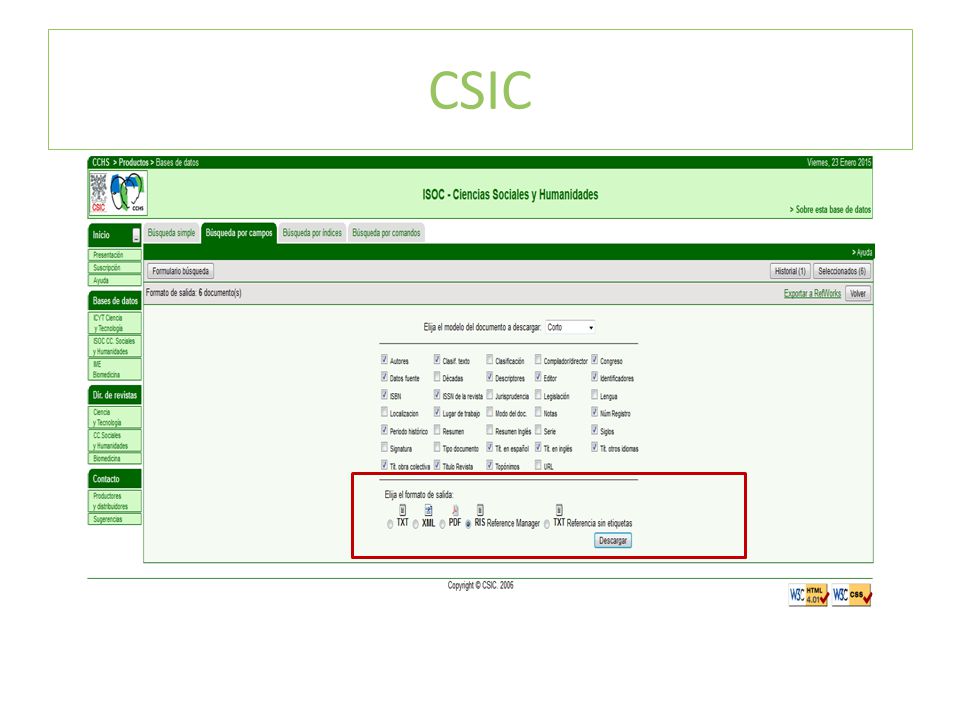This screenshot has height=720, width=960.
Task: Click the Historial (1) button
Action: pyautogui.click(x=790, y=271)
